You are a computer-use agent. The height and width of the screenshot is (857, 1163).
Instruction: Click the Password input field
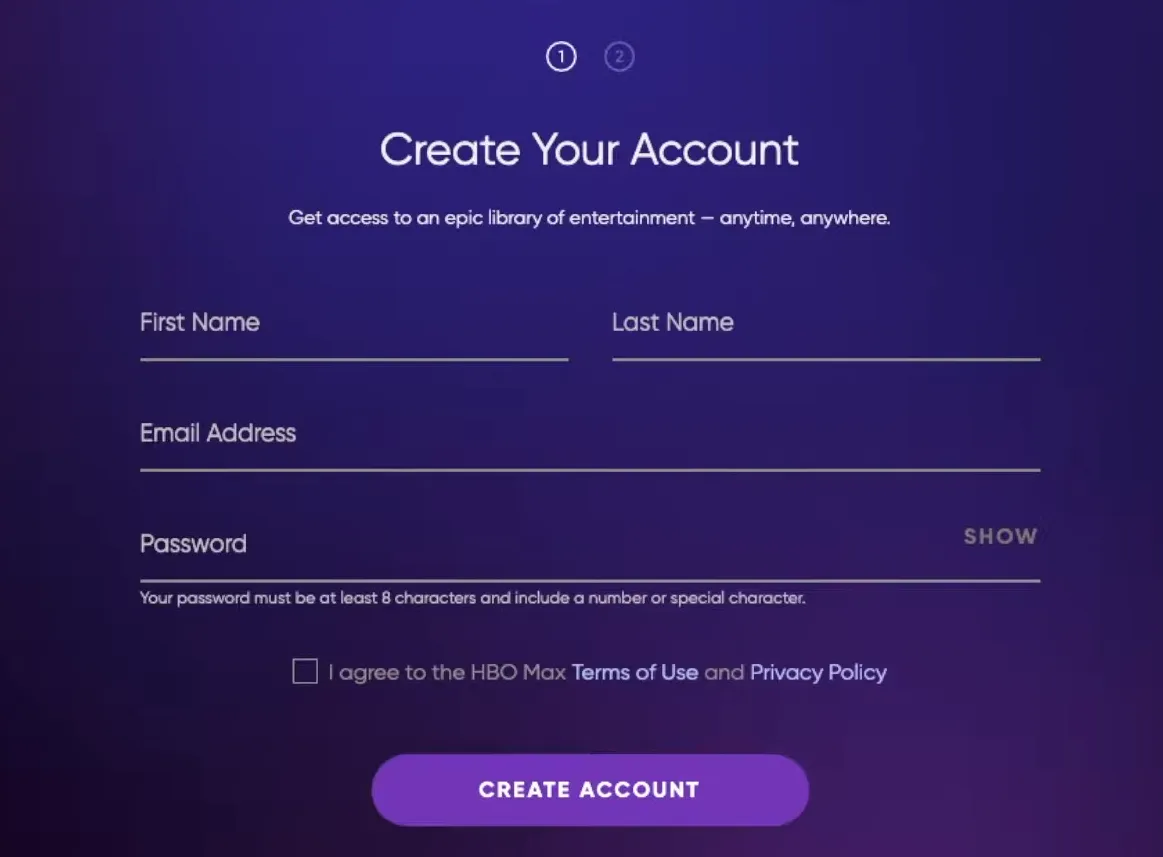[x=540, y=555]
